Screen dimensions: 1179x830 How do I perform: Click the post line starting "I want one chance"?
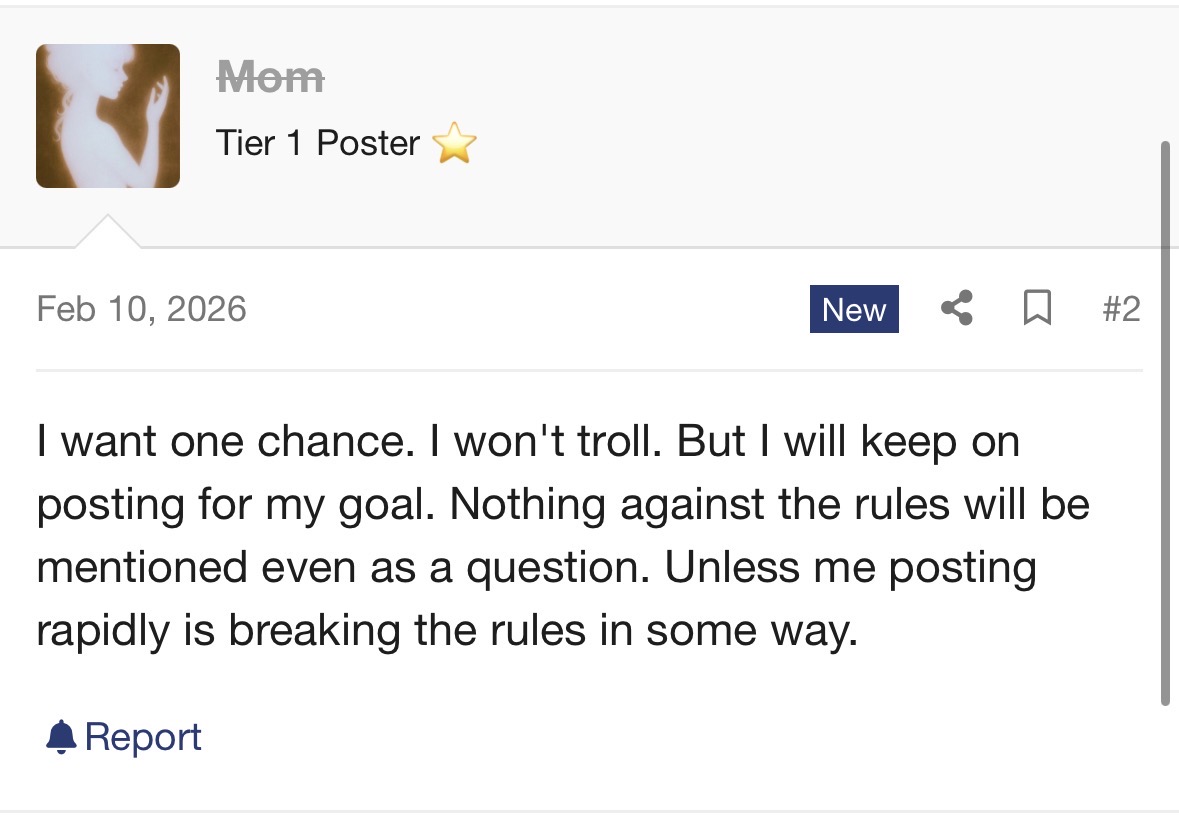(x=527, y=442)
